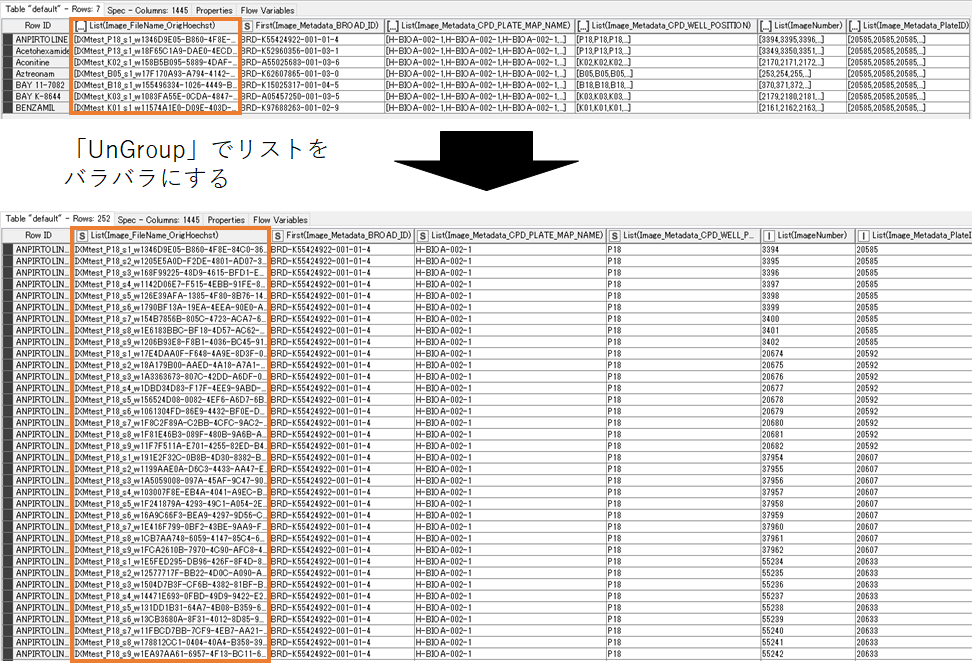Viewport: 972px width, 663px height.
Task: Click image number cell 37954
Action: (807, 457)
